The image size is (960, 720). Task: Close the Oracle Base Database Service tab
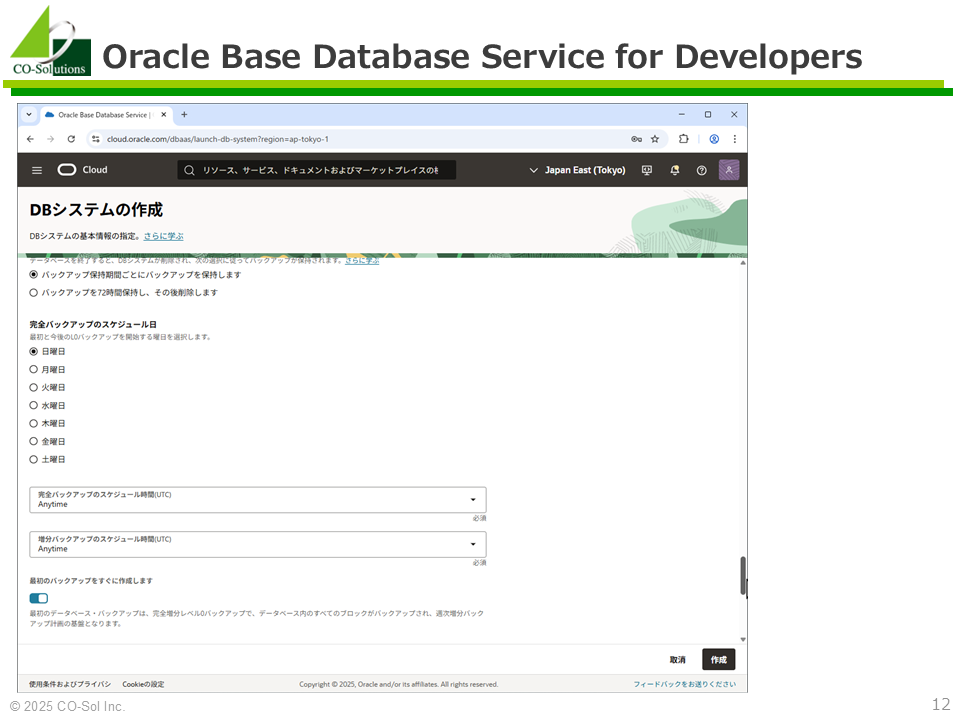(x=163, y=114)
